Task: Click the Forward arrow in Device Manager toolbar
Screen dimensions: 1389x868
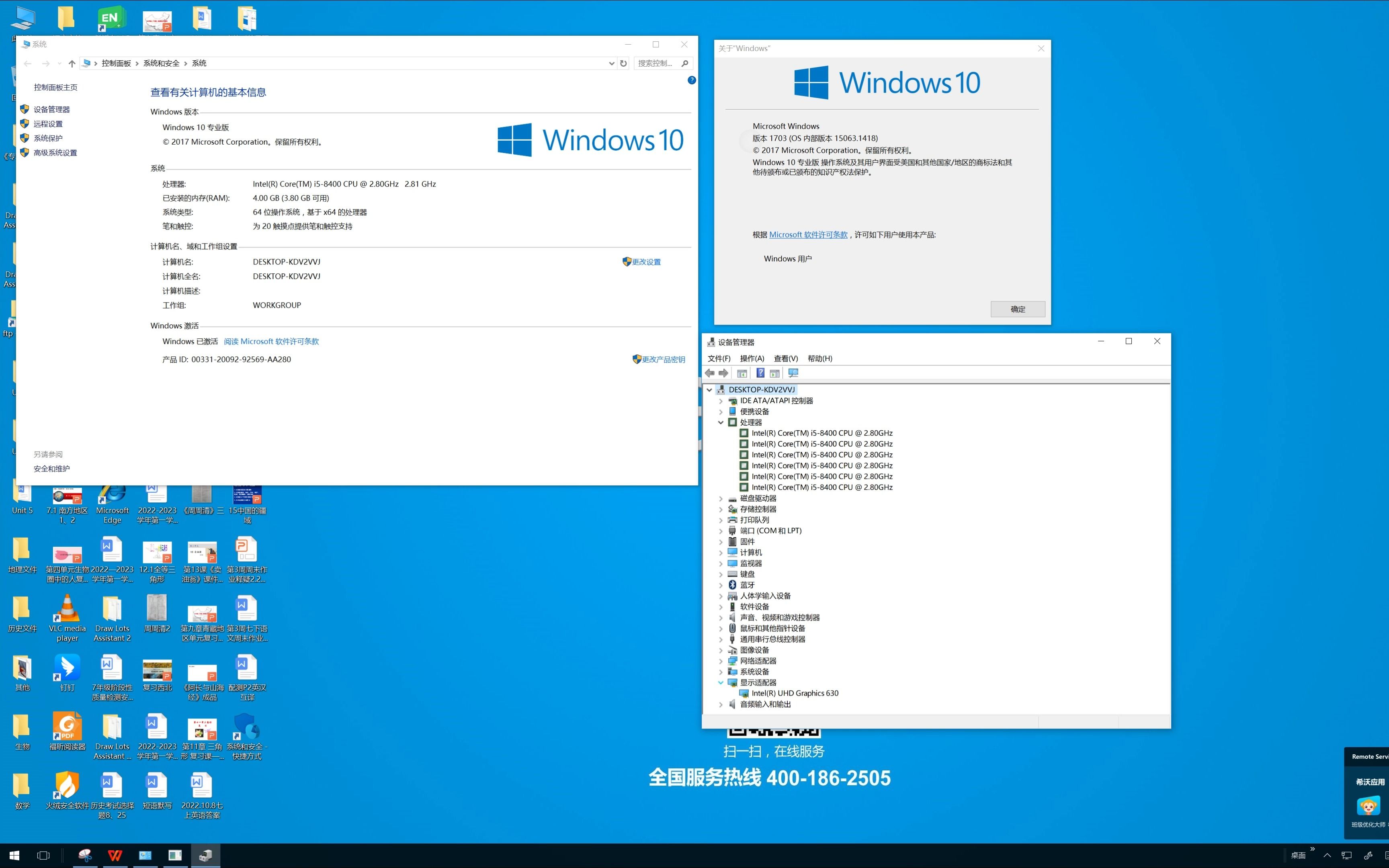Action: [x=723, y=373]
